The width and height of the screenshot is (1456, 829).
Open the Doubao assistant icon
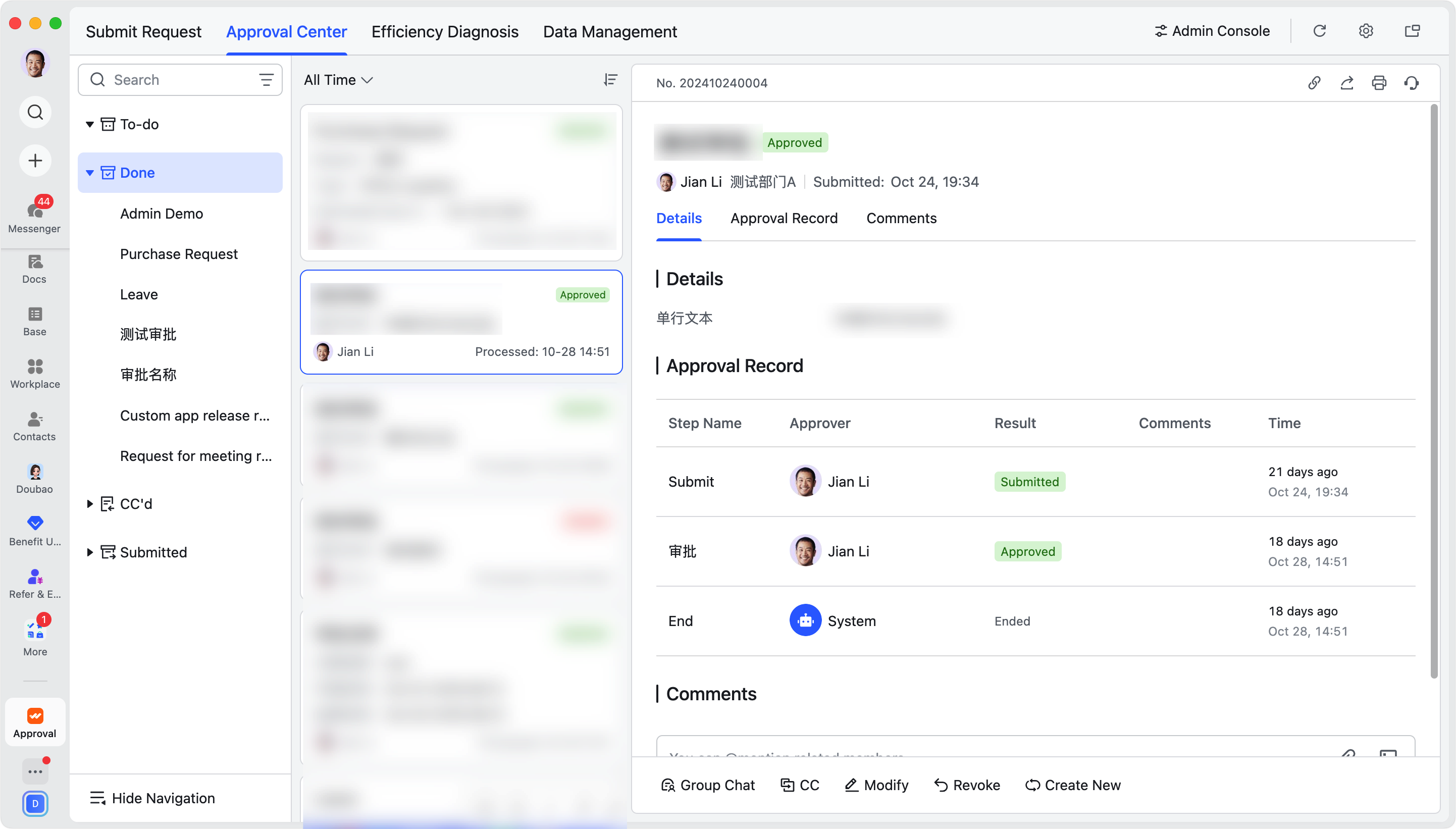35,478
